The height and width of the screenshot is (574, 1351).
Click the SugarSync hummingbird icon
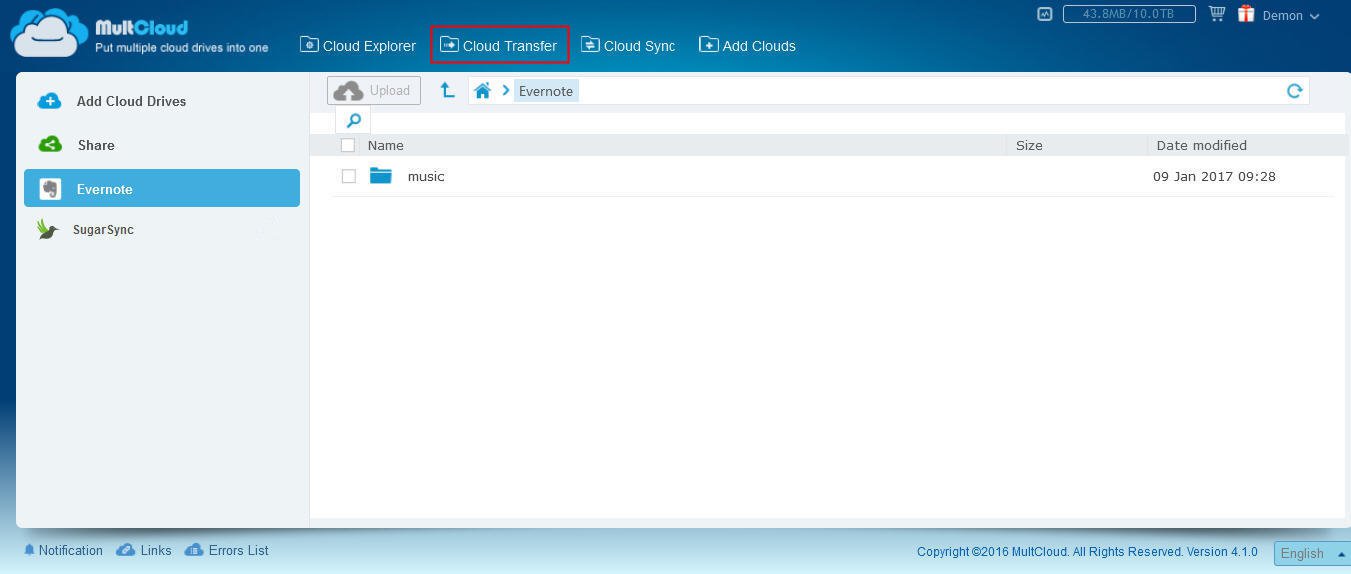tap(48, 229)
